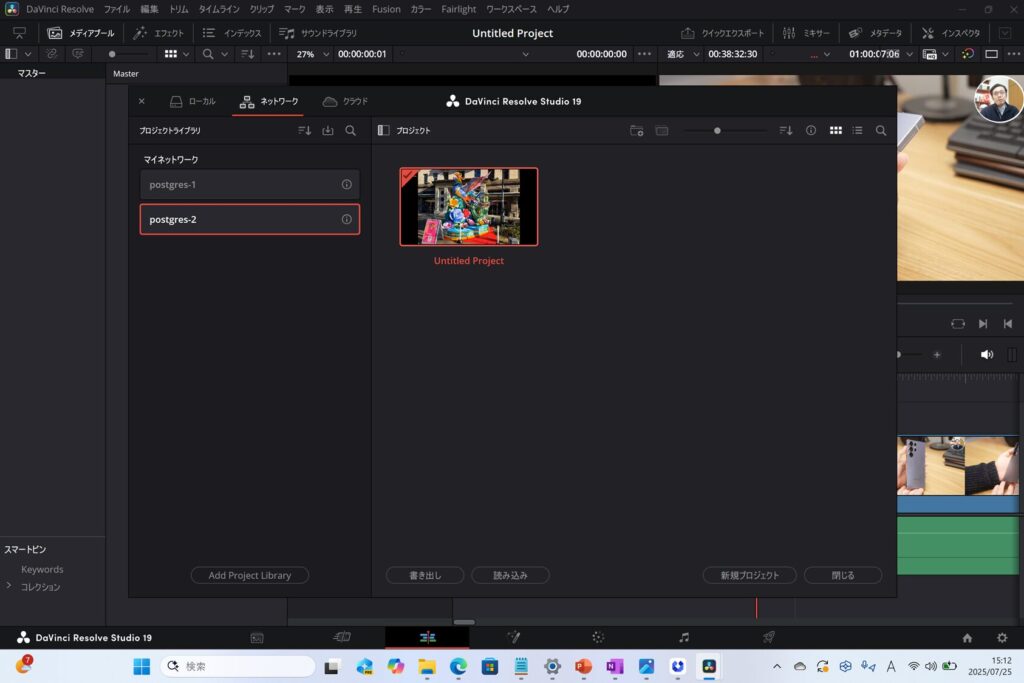The height and width of the screenshot is (683, 1024).
Task: Open project info icon
Action: [810, 131]
